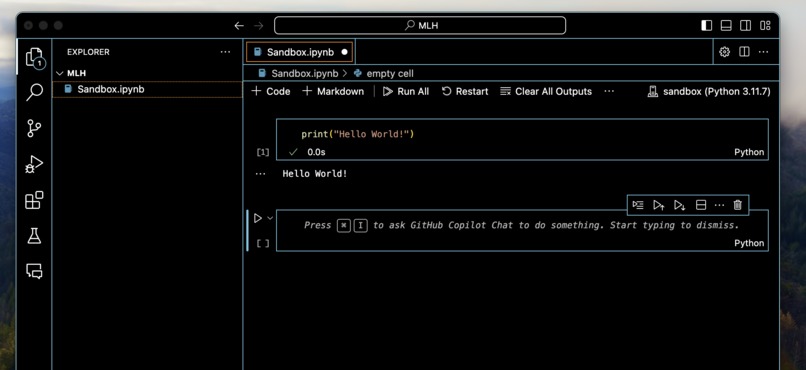The image size is (806, 370).
Task: Open the Search view in activity bar
Action: [34, 92]
